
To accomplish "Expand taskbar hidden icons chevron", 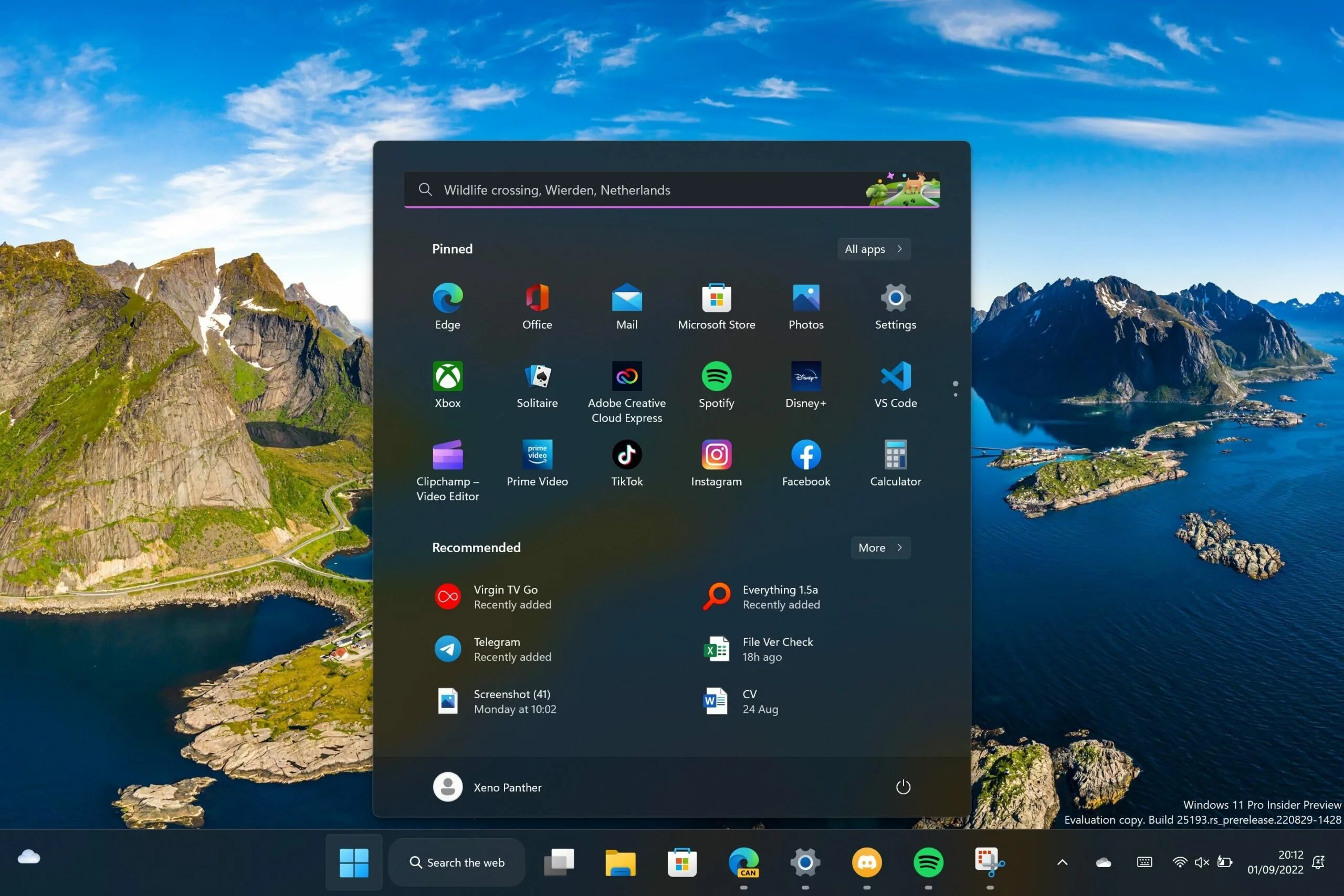I will [1063, 862].
